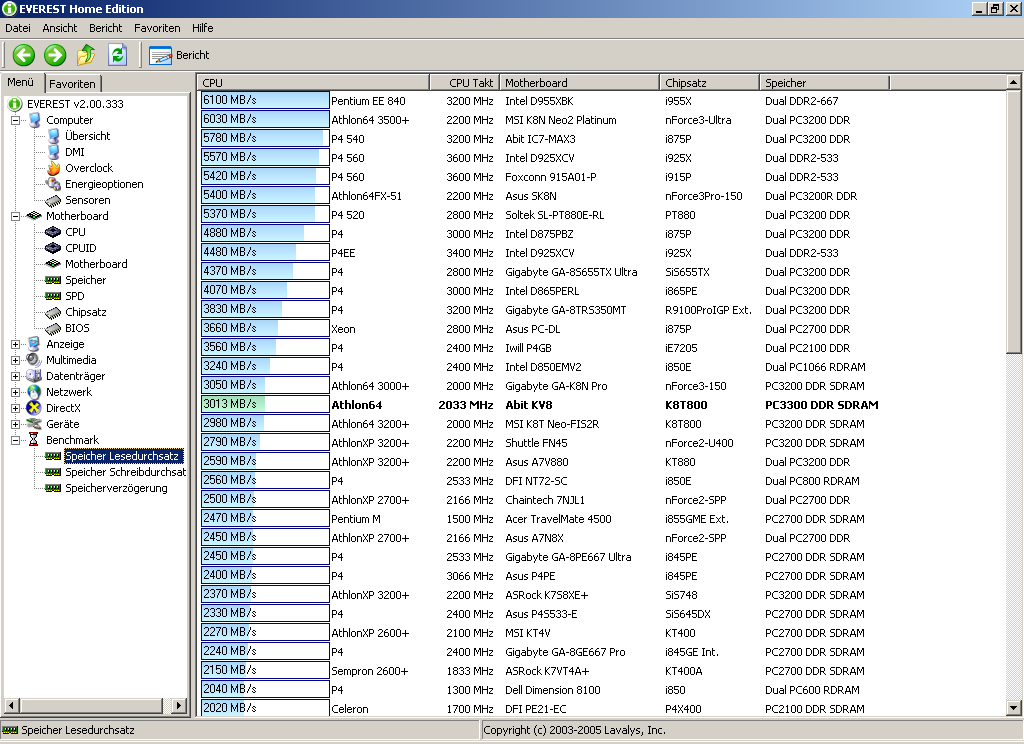Open the Sensoren icon item

point(54,200)
